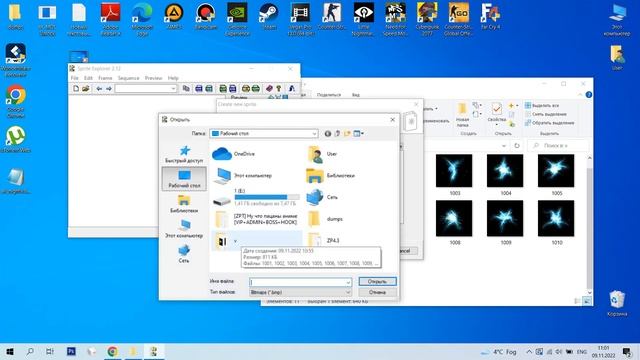Screen dimensions: 640x360
Task: Click Снять выделение in Explorer ribbon
Action: [x=546, y=114]
